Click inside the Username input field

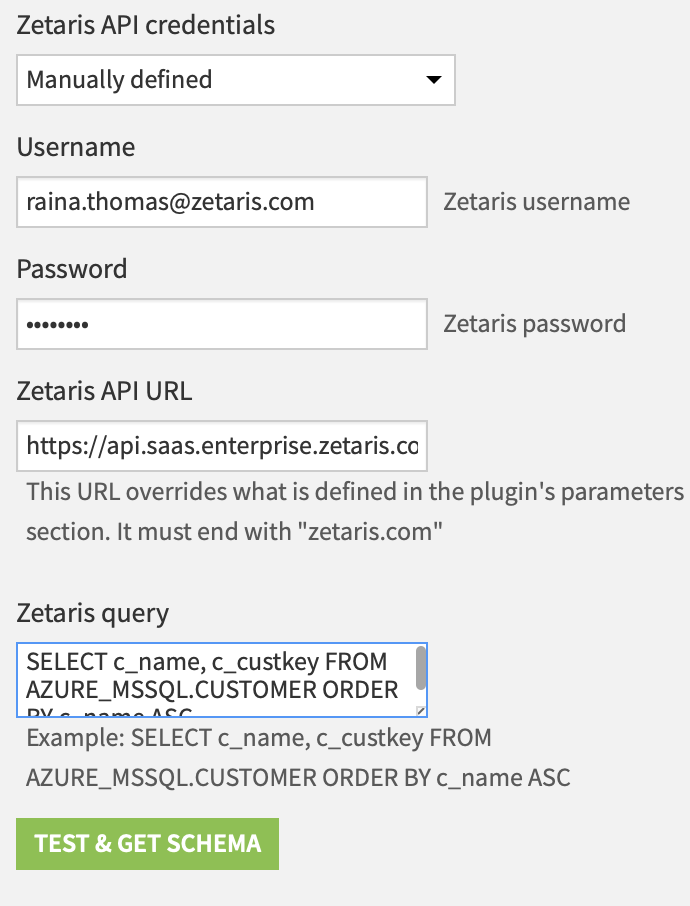coord(220,202)
